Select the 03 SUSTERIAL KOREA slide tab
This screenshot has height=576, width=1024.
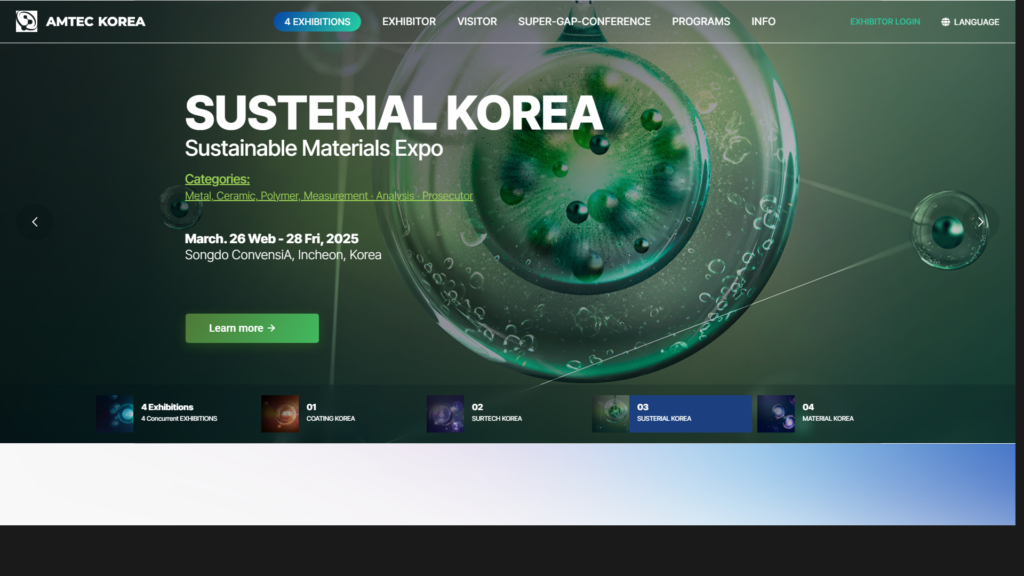(x=672, y=413)
